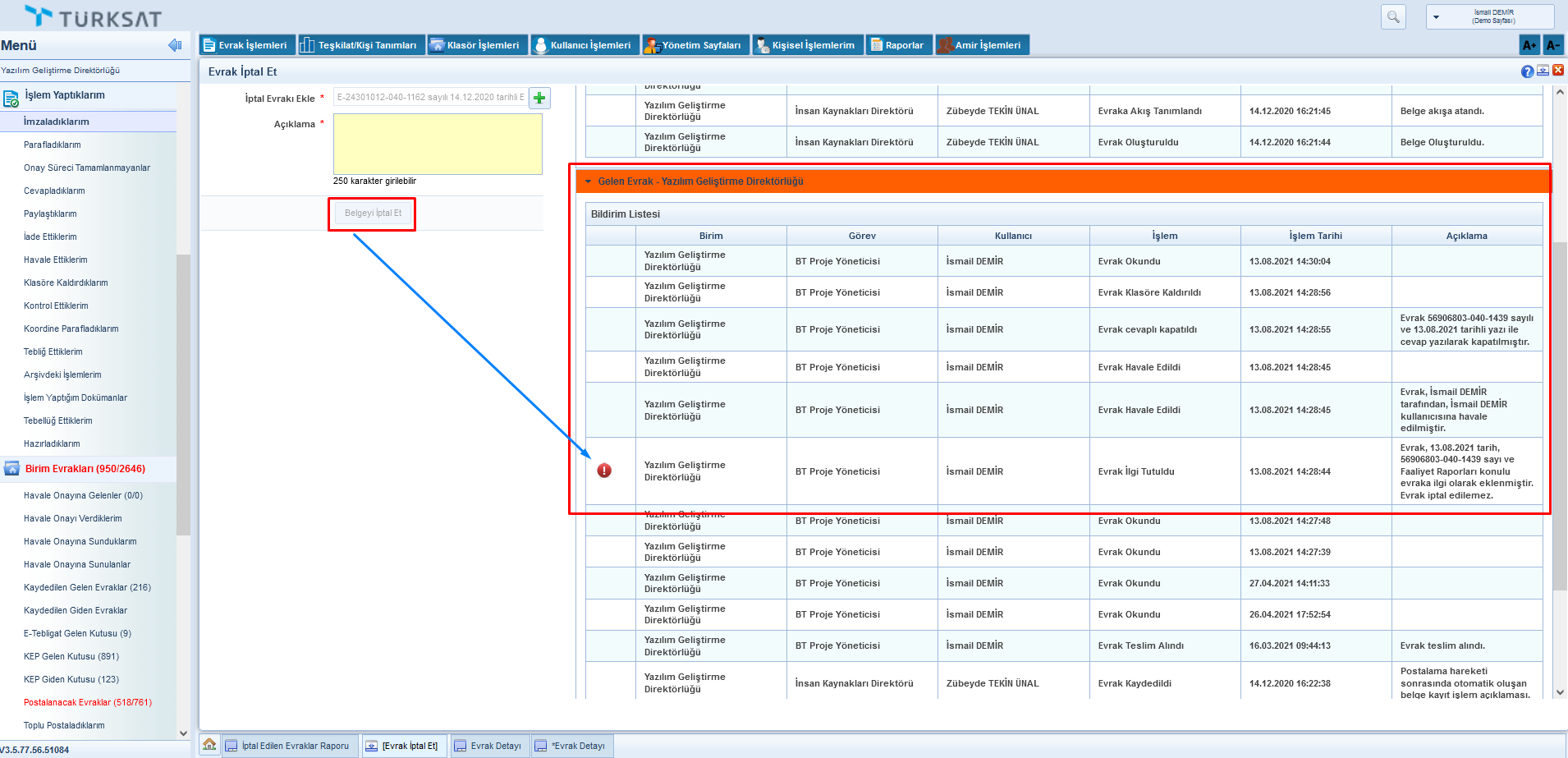Image resolution: width=1568 pixels, height=758 pixels.
Task: Click the green plus add-document icon
Action: (x=539, y=99)
